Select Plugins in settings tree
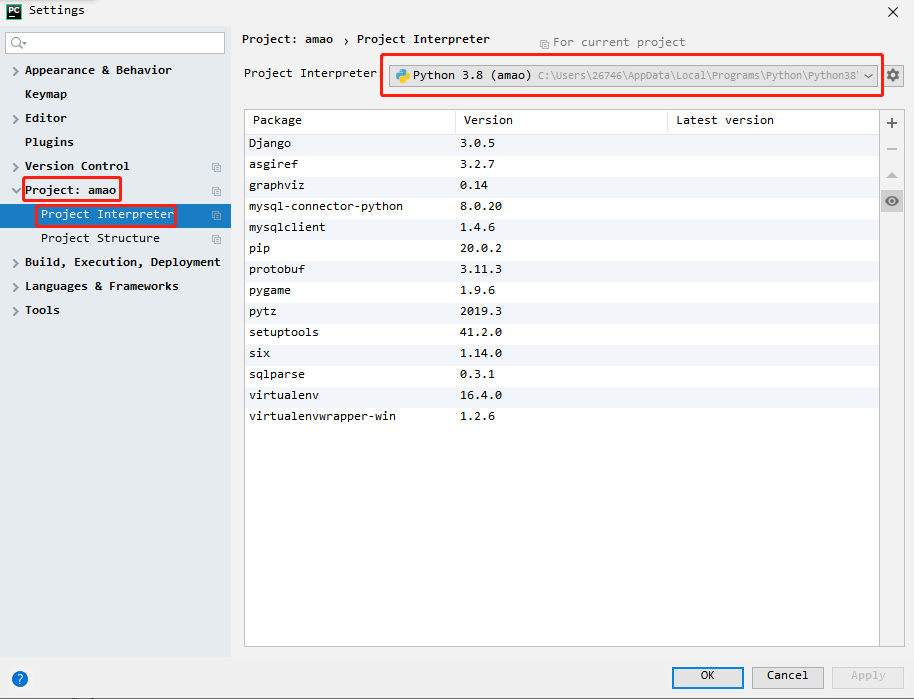 point(49,142)
